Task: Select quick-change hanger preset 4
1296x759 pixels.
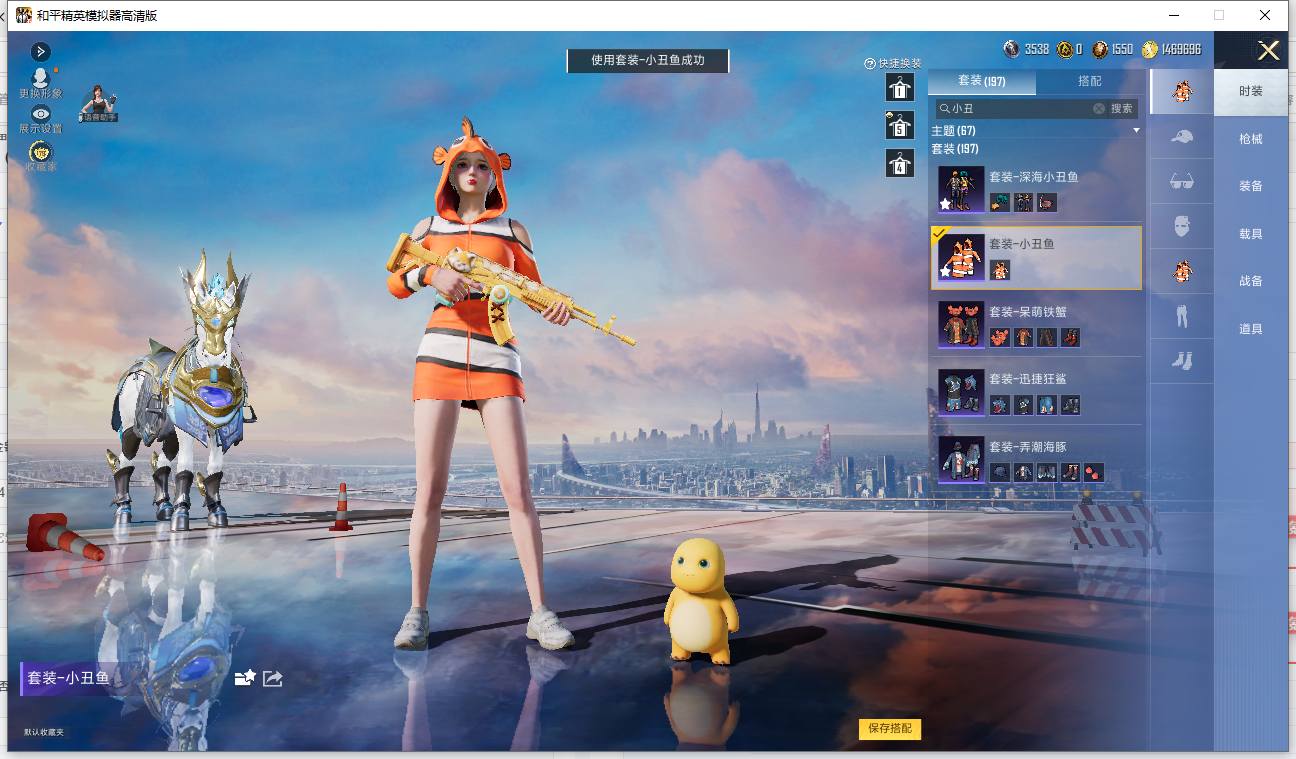Action: point(900,163)
